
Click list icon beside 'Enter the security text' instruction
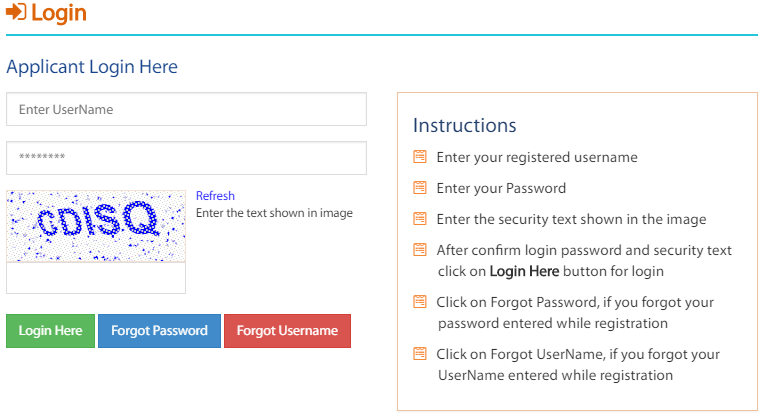tap(420, 219)
